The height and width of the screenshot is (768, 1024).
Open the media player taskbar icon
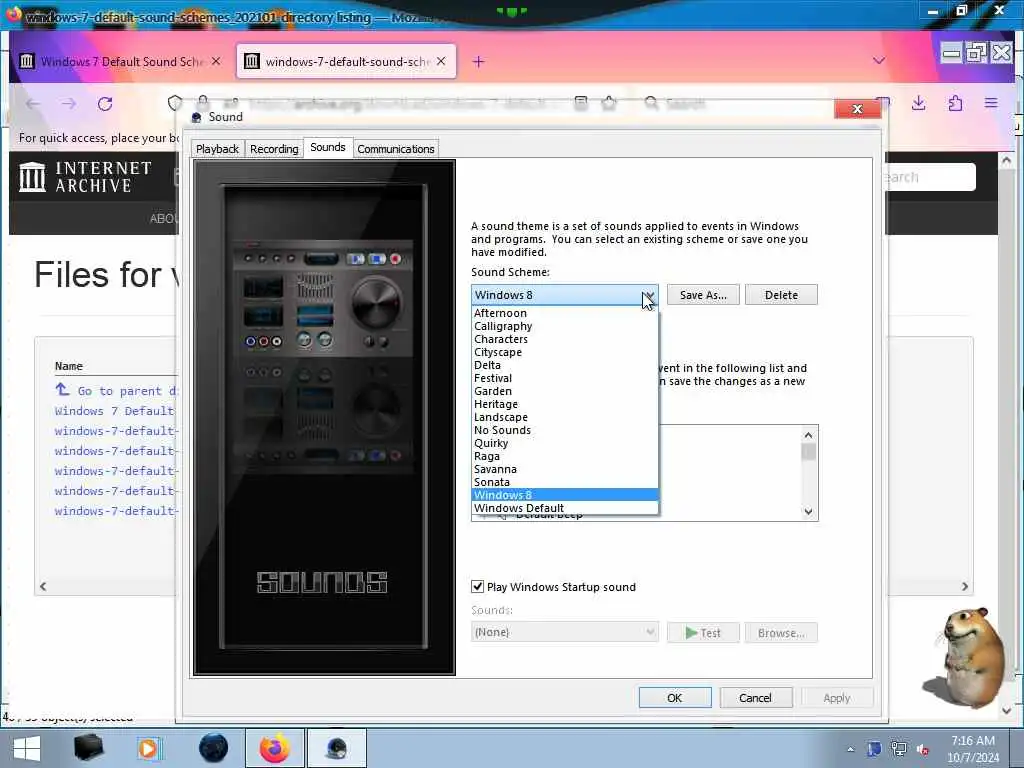click(x=149, y=748)
